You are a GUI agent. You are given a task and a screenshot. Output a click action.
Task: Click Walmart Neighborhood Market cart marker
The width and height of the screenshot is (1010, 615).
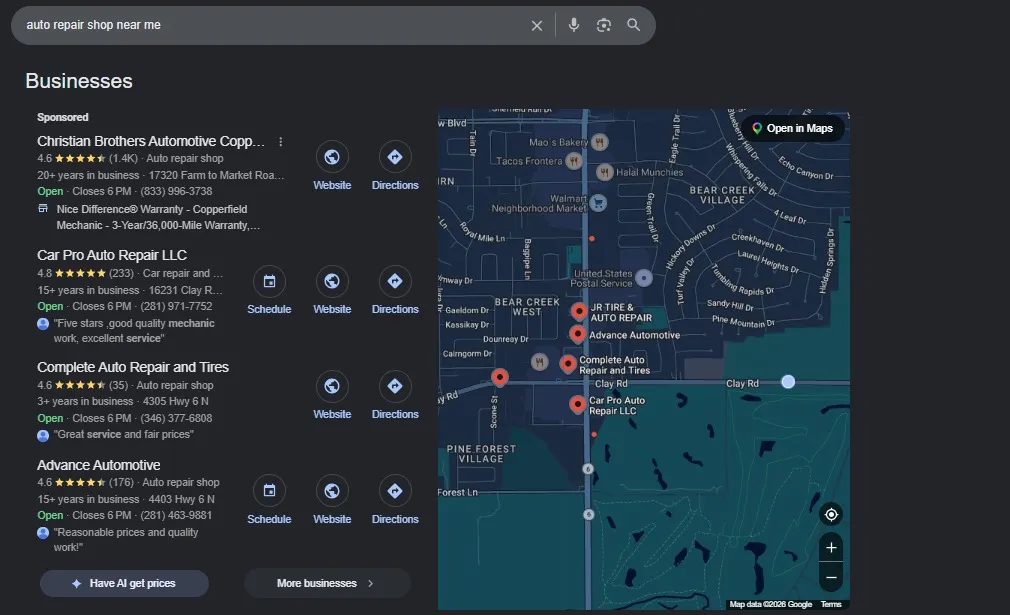(598, 203)
